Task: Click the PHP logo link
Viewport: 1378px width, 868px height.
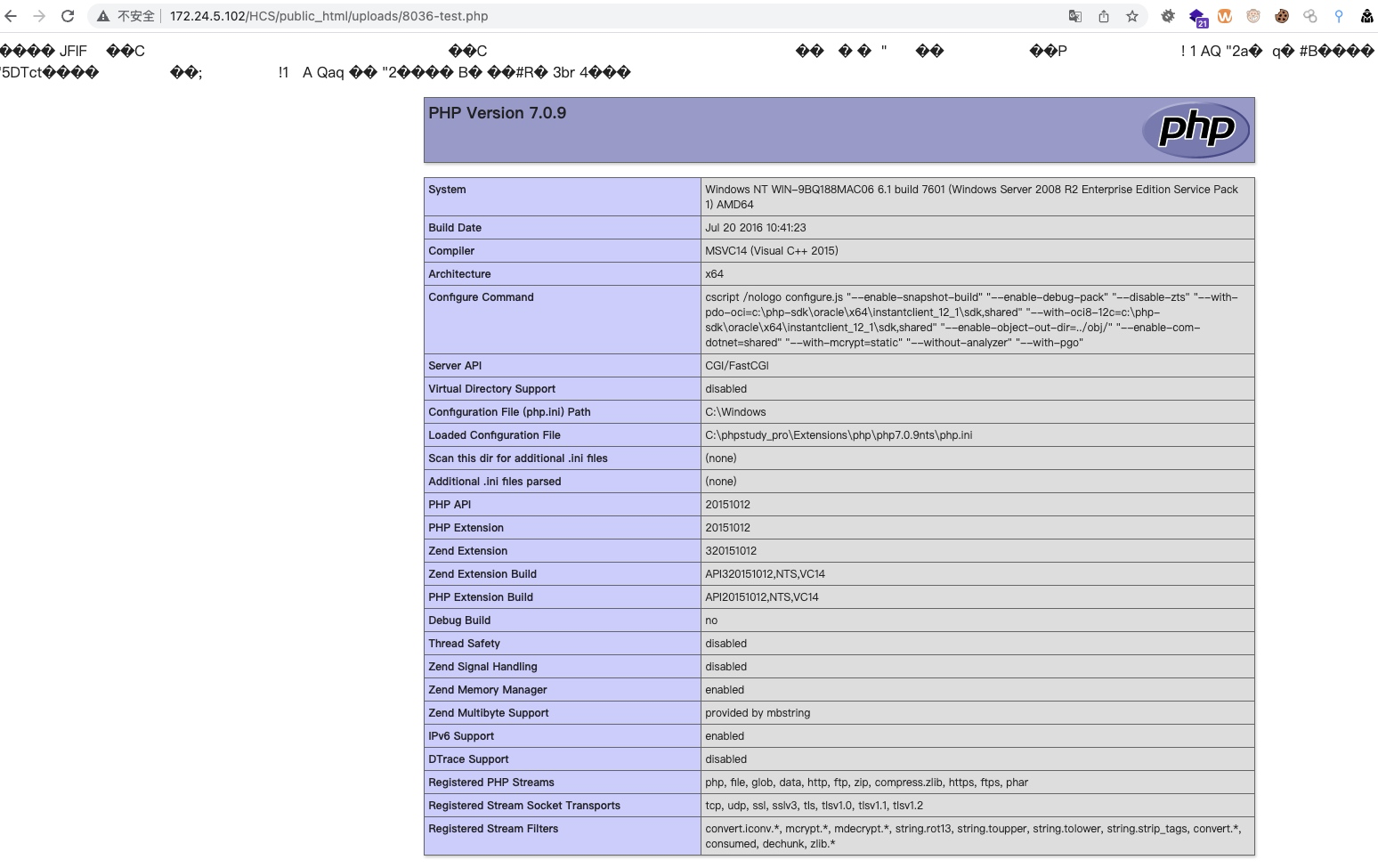Action: 1196,130
